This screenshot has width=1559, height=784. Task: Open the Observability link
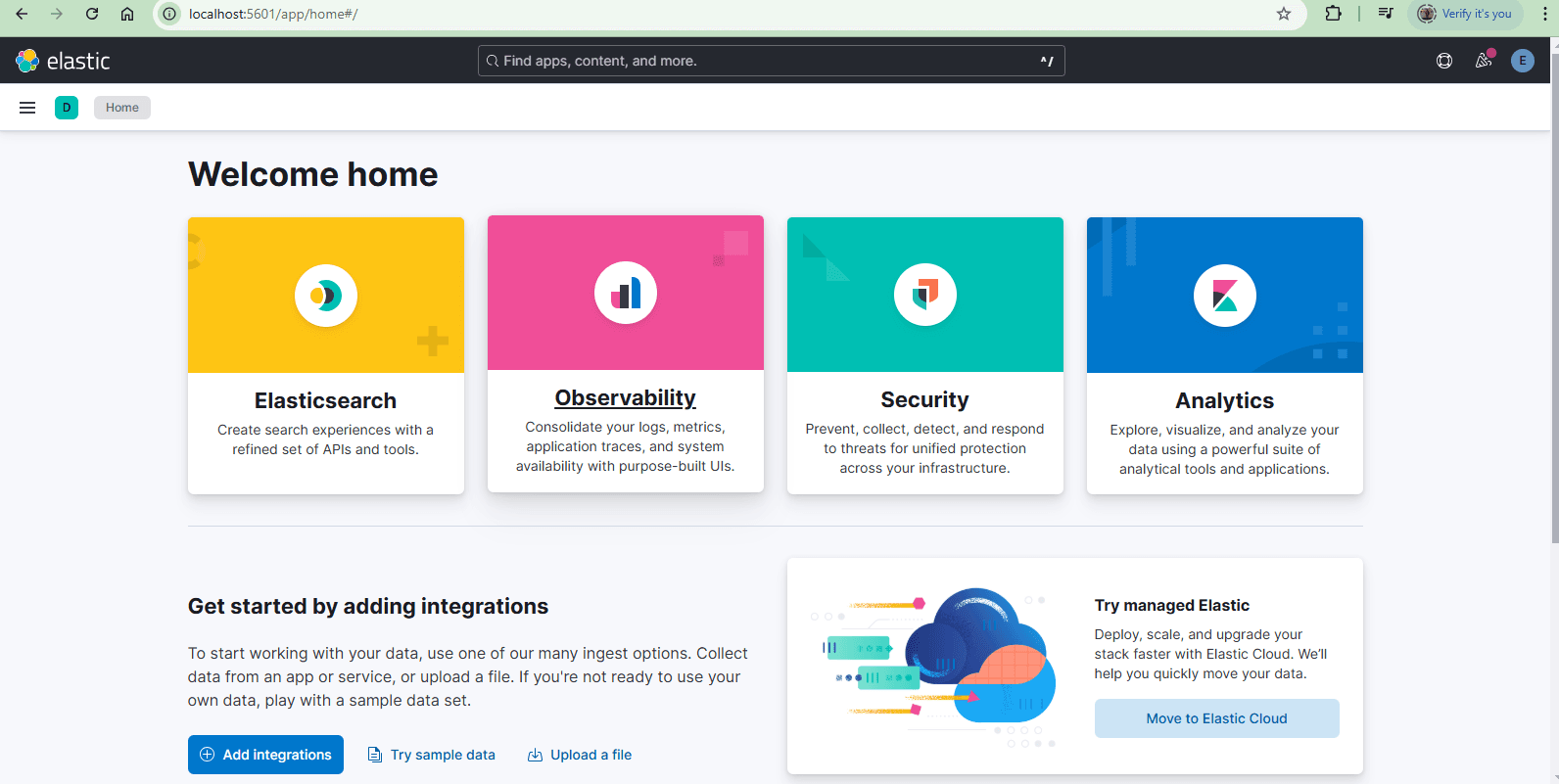626,397
